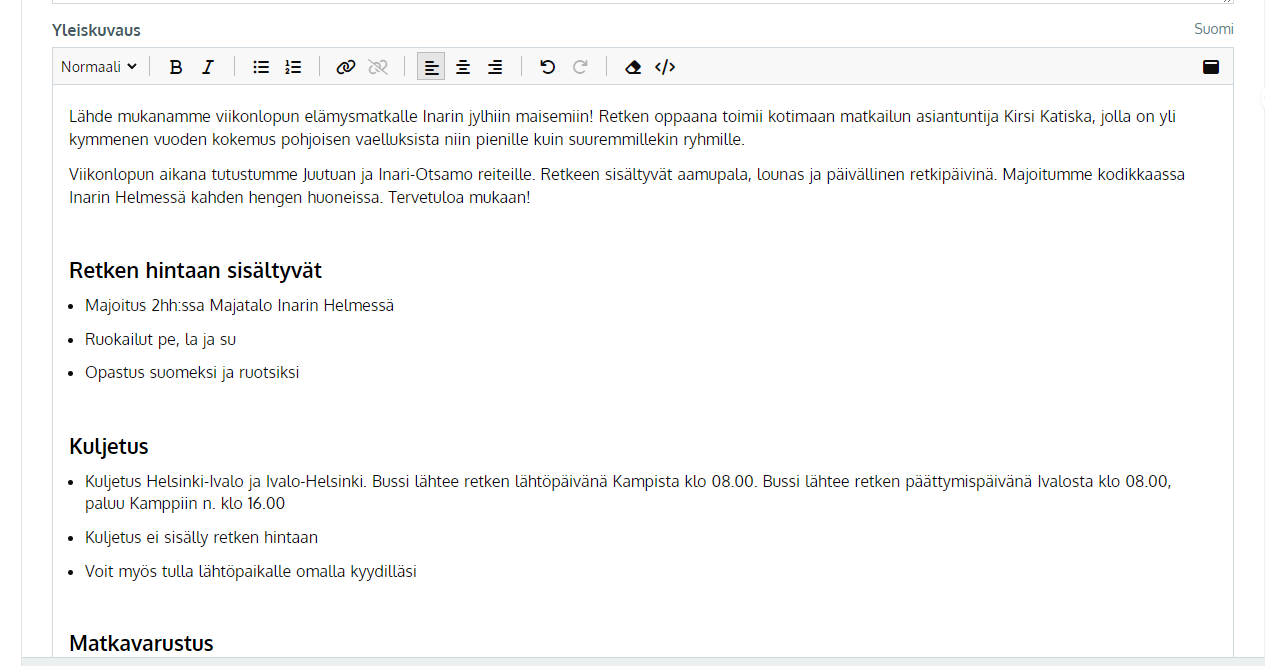Align text to the left
Image resolution: width=1265 pixels, height=666 pixels.
coord(431,67)
